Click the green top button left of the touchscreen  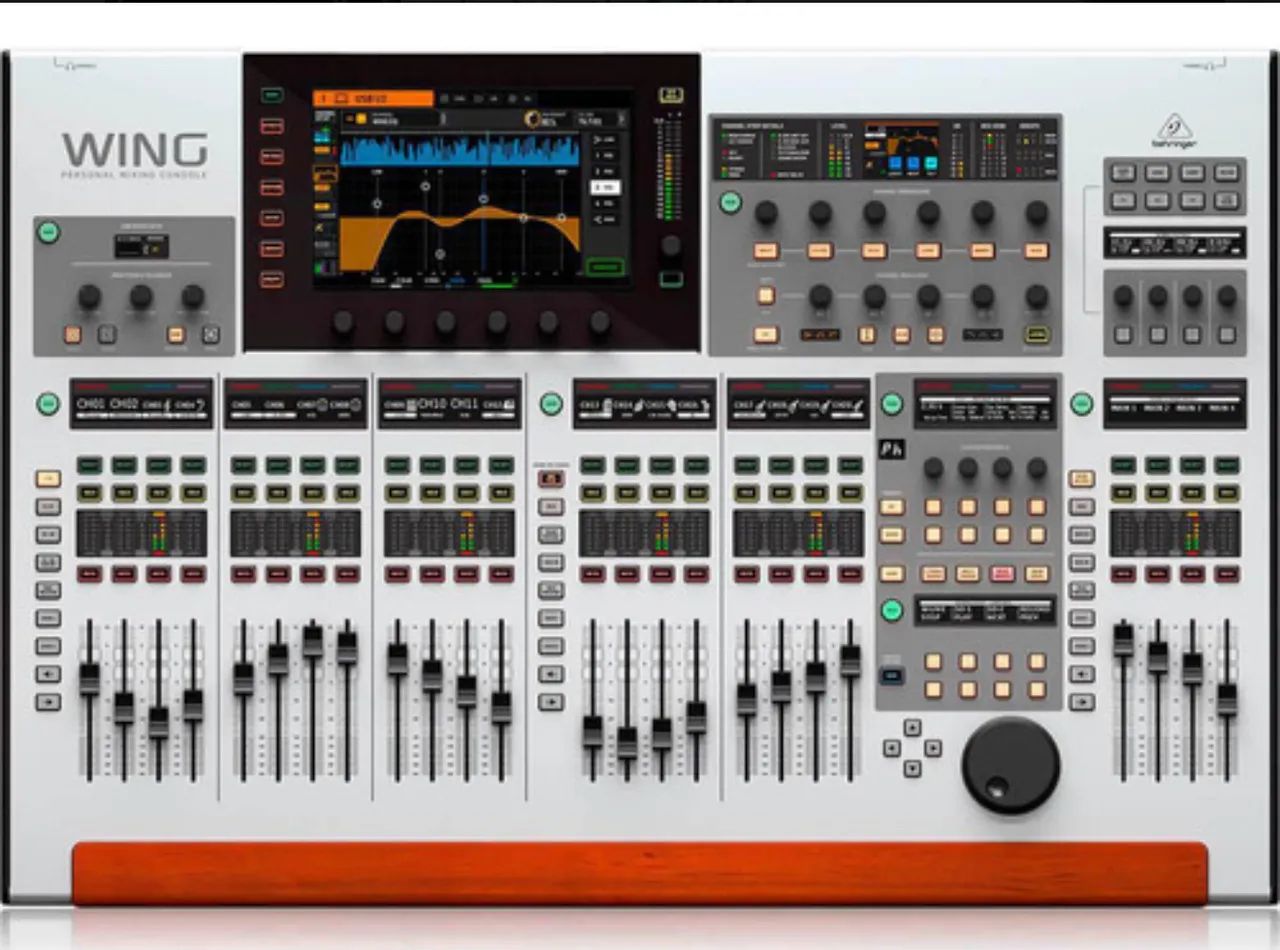click(271, 96)
